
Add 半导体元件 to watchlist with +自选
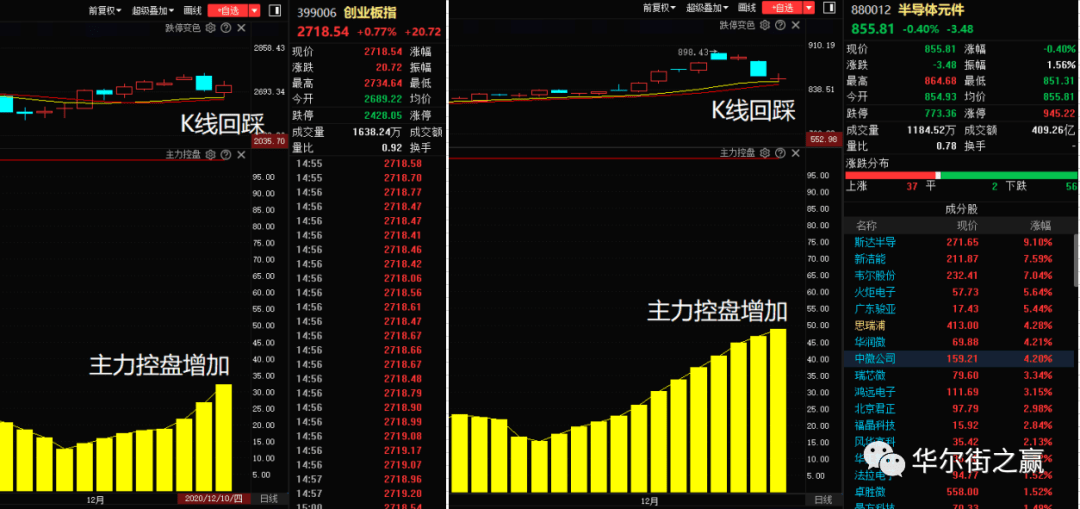[x=782, y=8]
